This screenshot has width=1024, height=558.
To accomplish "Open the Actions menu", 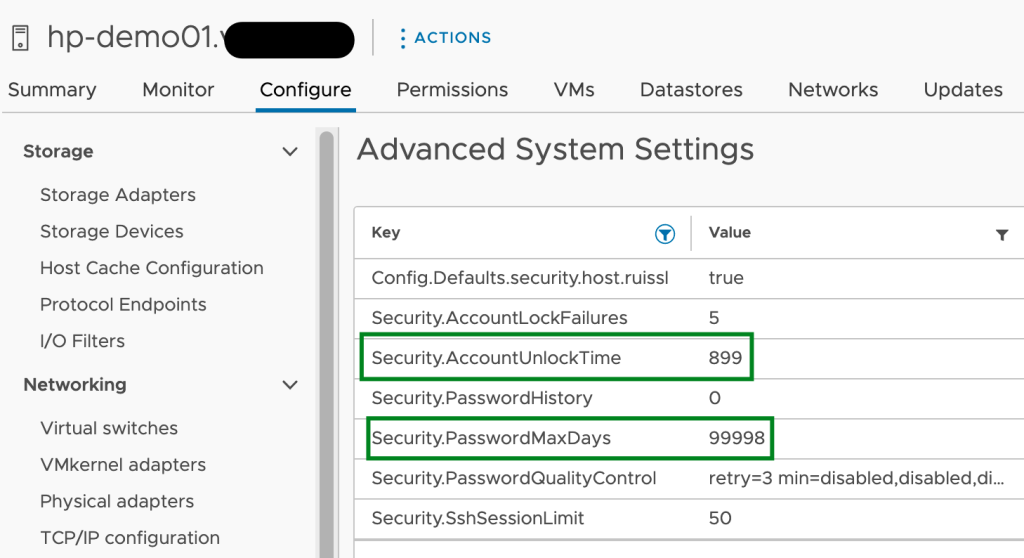I will click(x=445, y=38).
